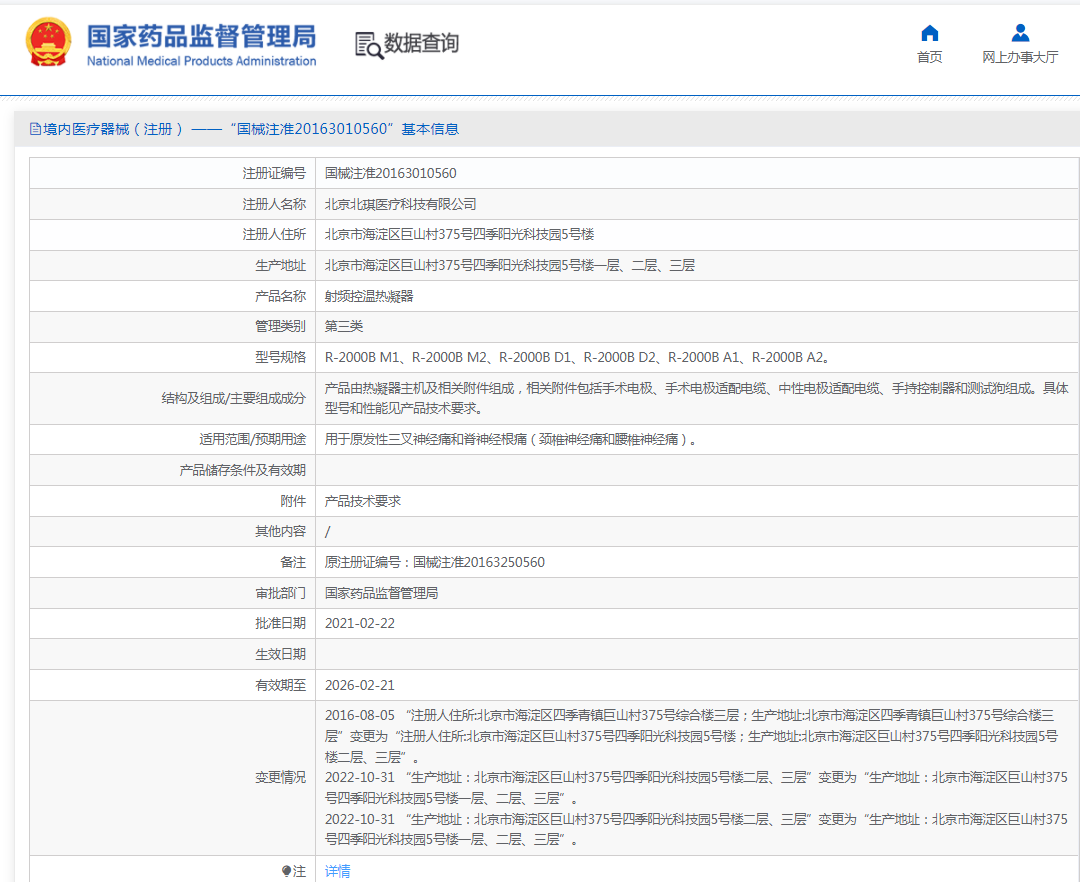Click the document icon before 境内医疗器械

click(x=35, y=129)
